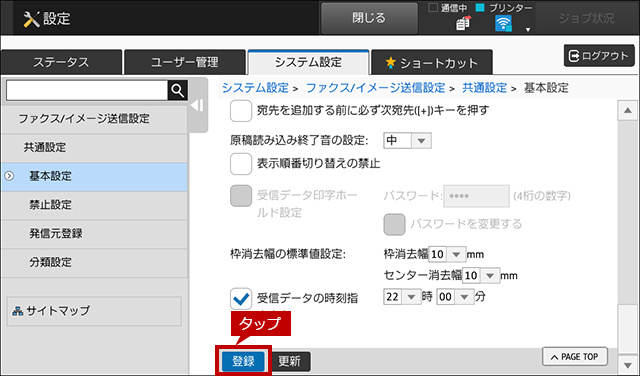Viewport: 640px width, 376px height.
Task: Follow the ファクス/イメージ送信設定 breadcrumb link
Action: pos(376,88)
